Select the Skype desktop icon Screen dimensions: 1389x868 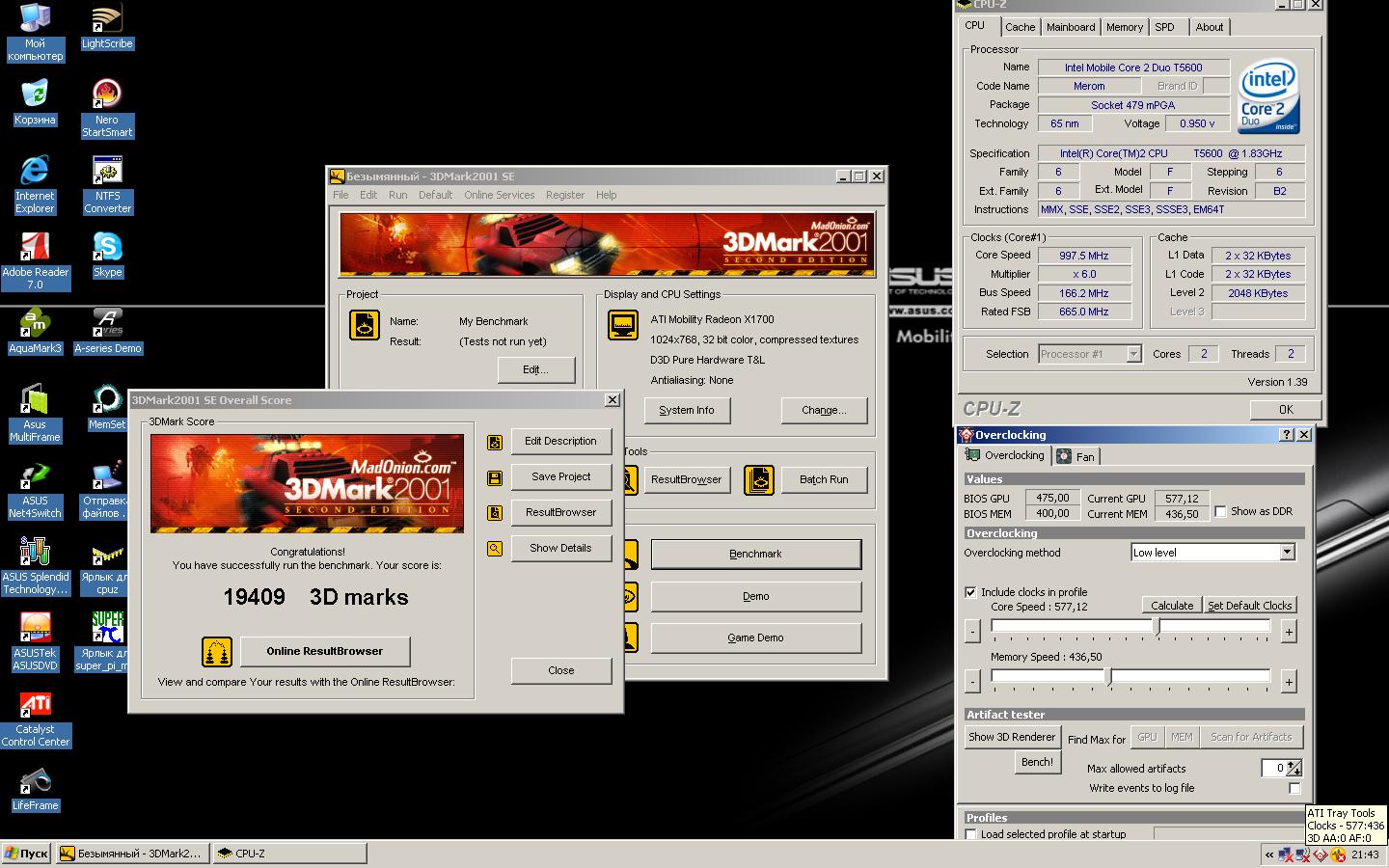107,255
